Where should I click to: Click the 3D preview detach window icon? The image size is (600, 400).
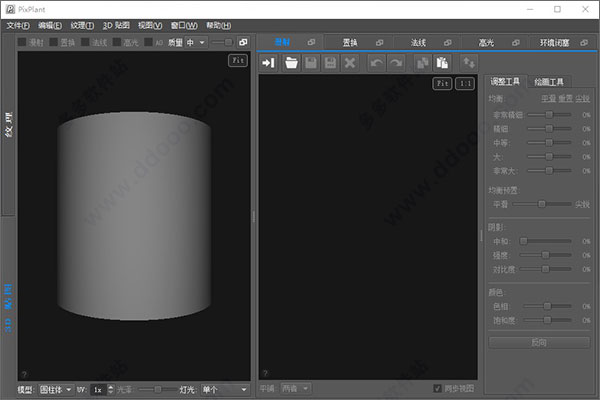243,42
